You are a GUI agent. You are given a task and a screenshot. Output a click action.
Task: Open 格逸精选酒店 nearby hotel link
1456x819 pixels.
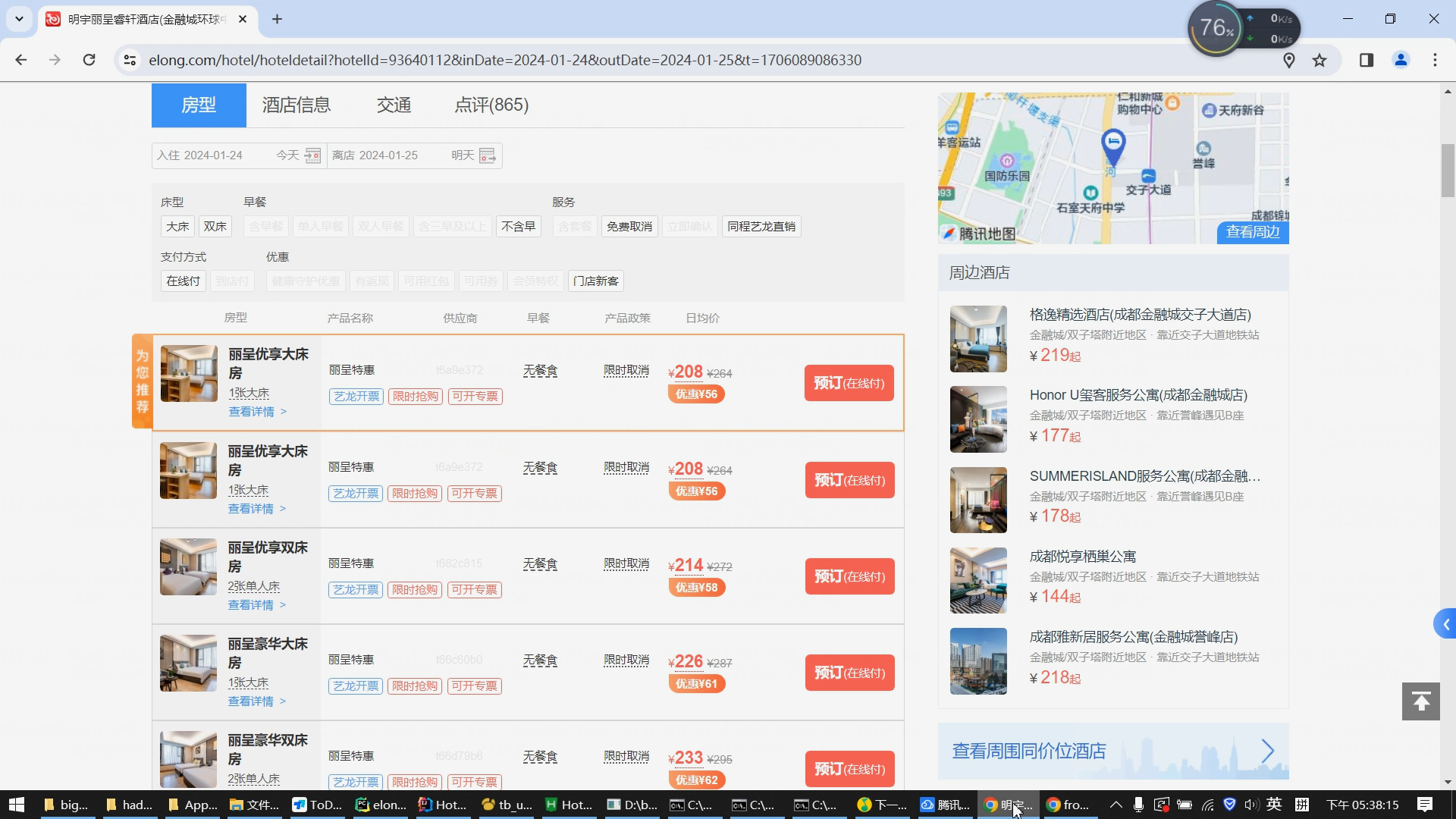click(1140, 315)
